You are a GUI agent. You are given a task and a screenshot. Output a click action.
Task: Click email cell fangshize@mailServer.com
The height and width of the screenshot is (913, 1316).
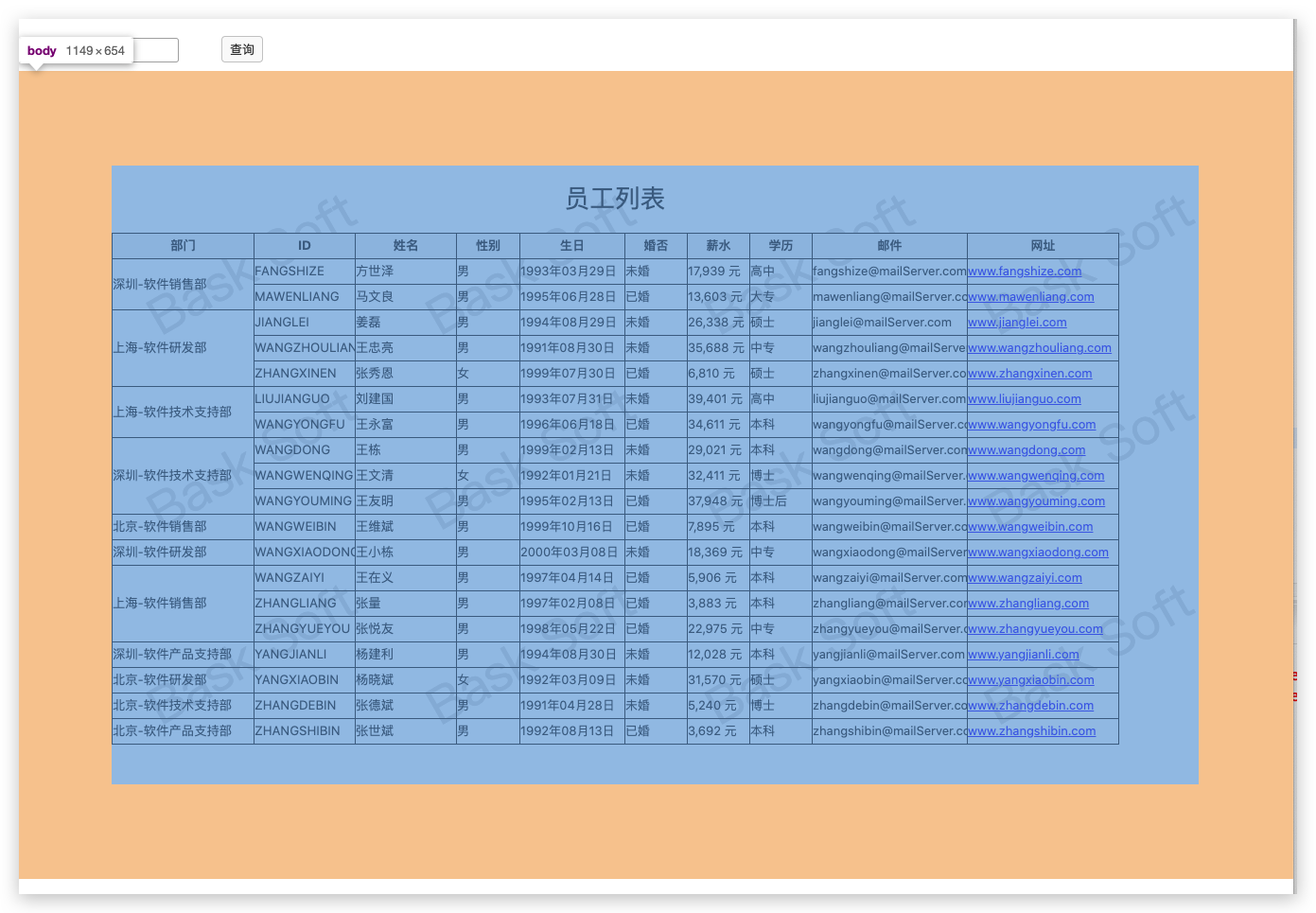tap(889, 272)
